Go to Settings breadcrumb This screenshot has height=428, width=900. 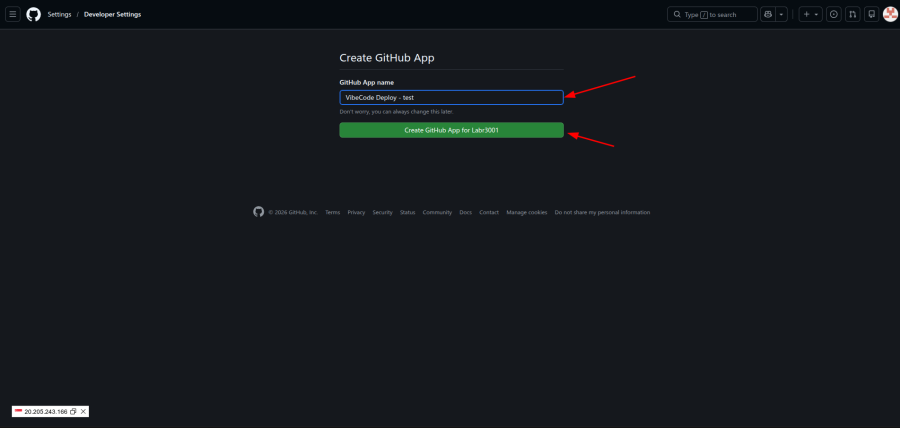59,14
